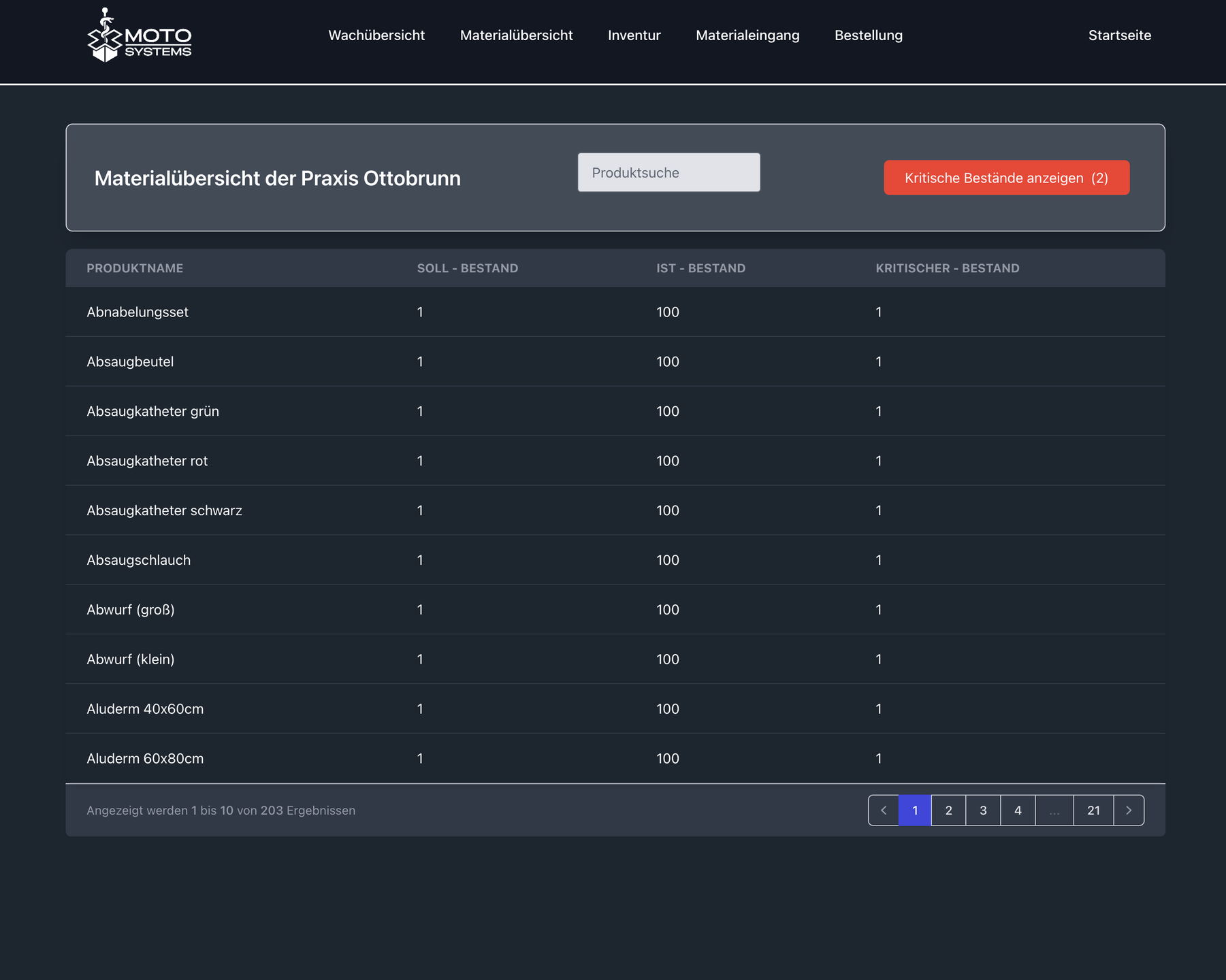The image size is (1226, 980).
Task: Click the Produktname column header
Action: tap(135, 268)
